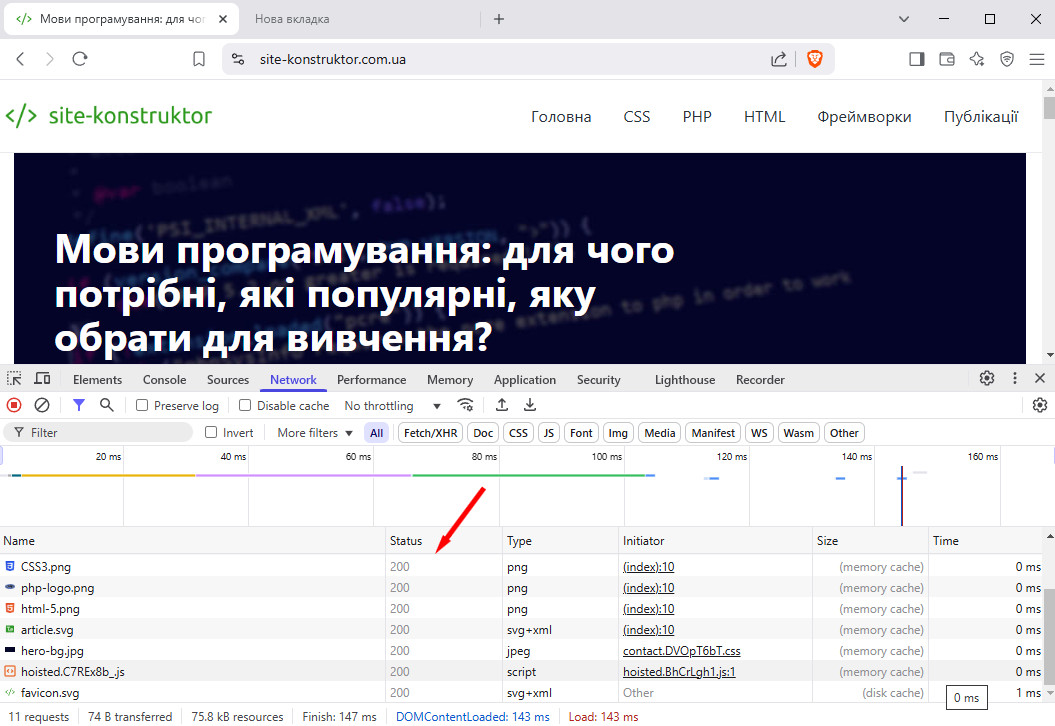
Task: Open the DevTools three-dot menu
Action: coord(1015,379)
